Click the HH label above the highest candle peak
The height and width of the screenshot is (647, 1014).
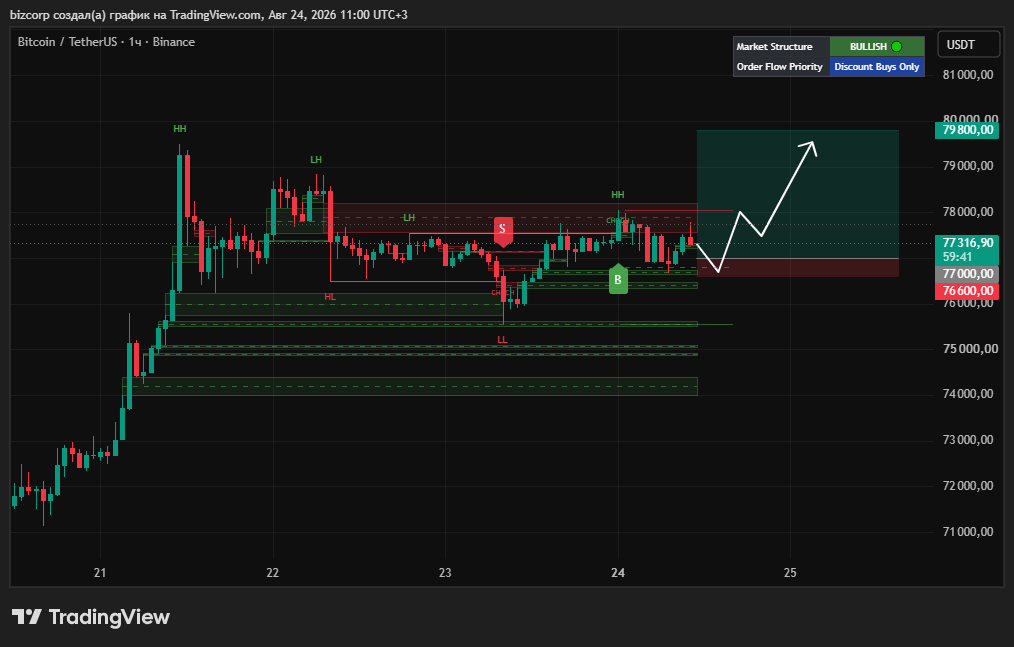click(x=180, y=129)
